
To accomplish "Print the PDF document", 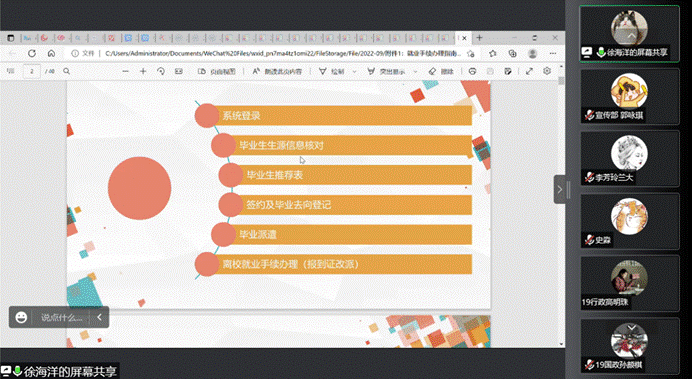I will (x=472, y=71).
